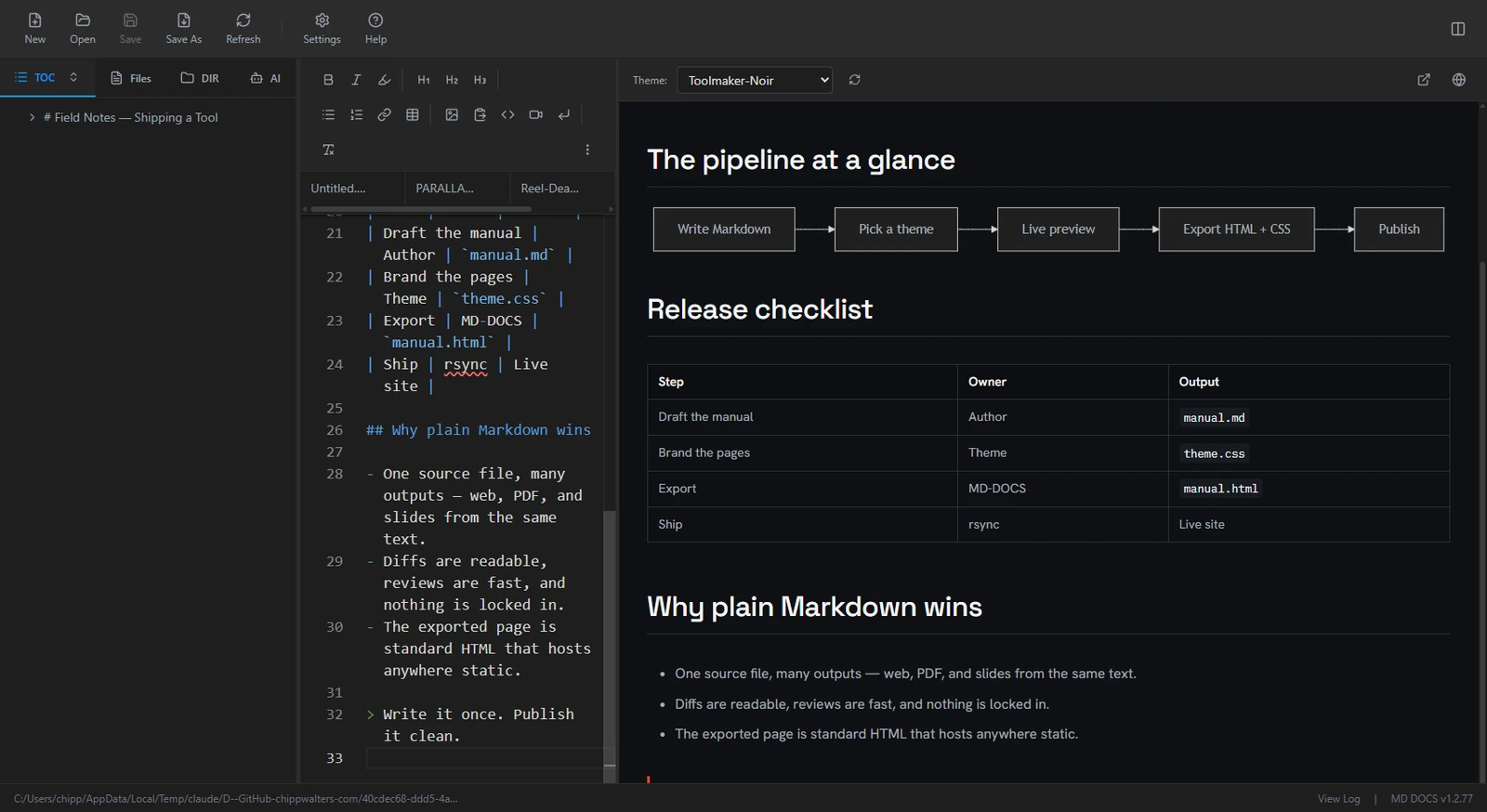Click Why plain Markdown wins heading in preview
This screenshot has height=812, width=1487.
click(814, 607)
